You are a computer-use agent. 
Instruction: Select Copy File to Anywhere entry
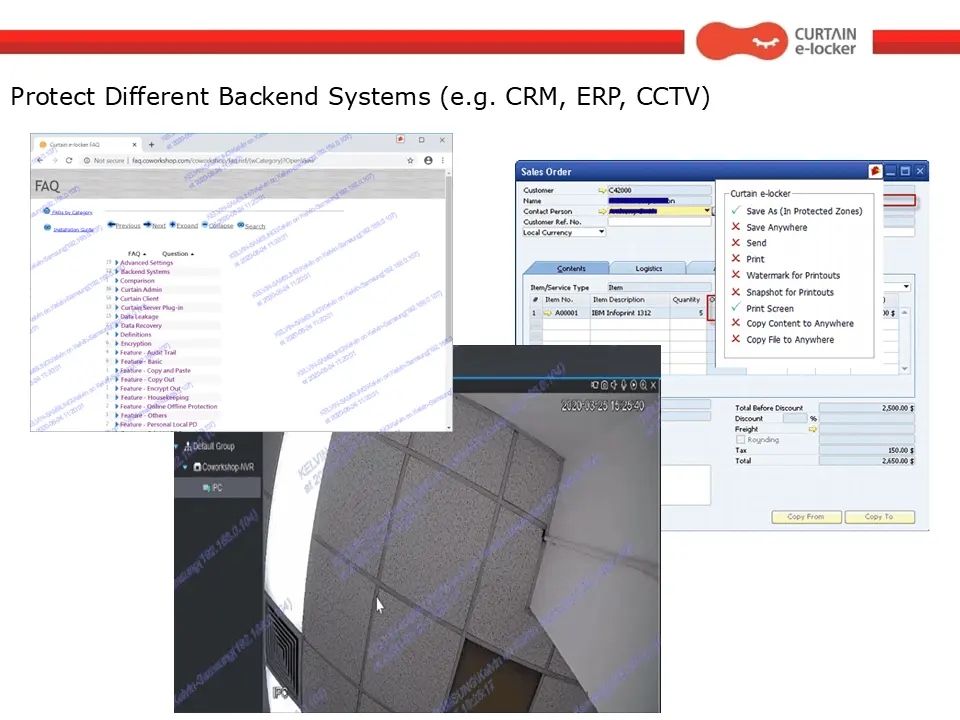tap(790, 339)
